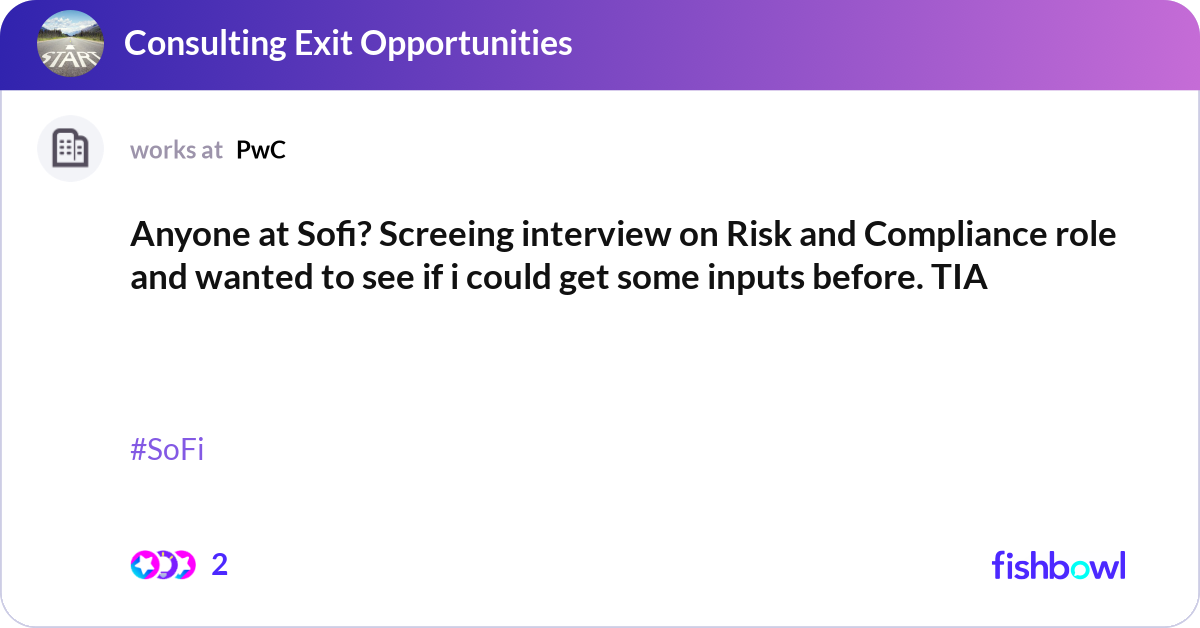Click the 'works at' byline text
This screenshot has width=1200, height=628.
176,150
